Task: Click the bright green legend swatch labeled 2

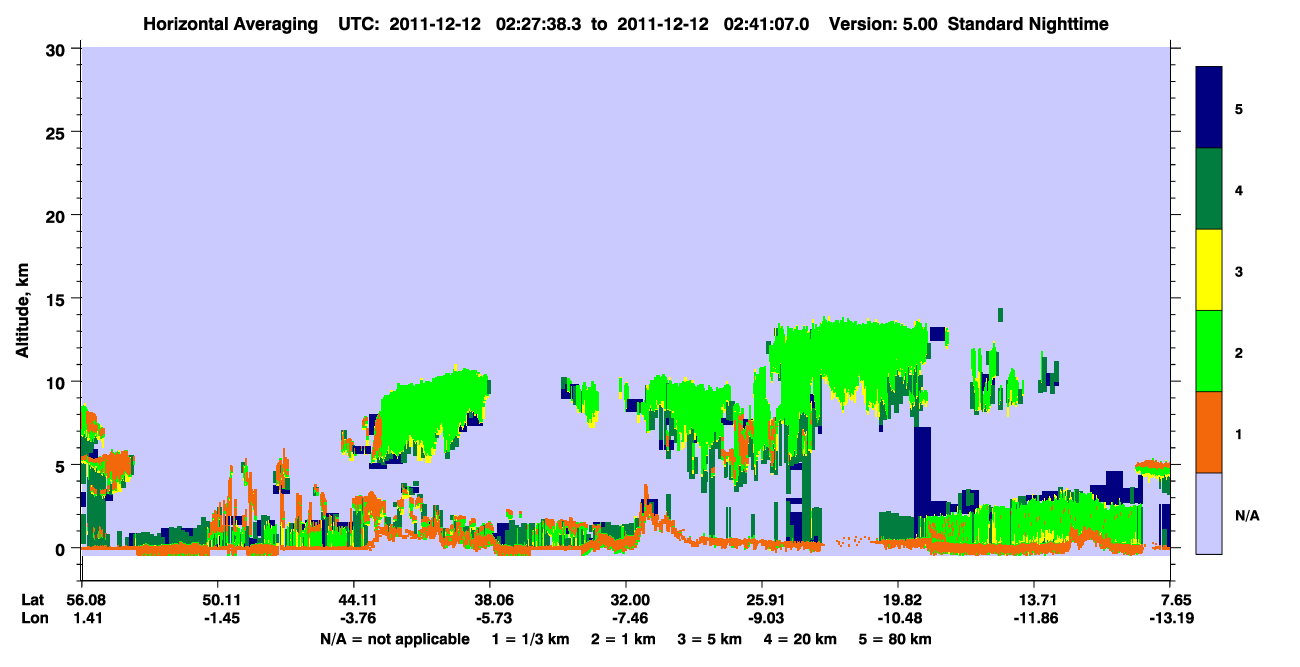Action: [1209, 351]
